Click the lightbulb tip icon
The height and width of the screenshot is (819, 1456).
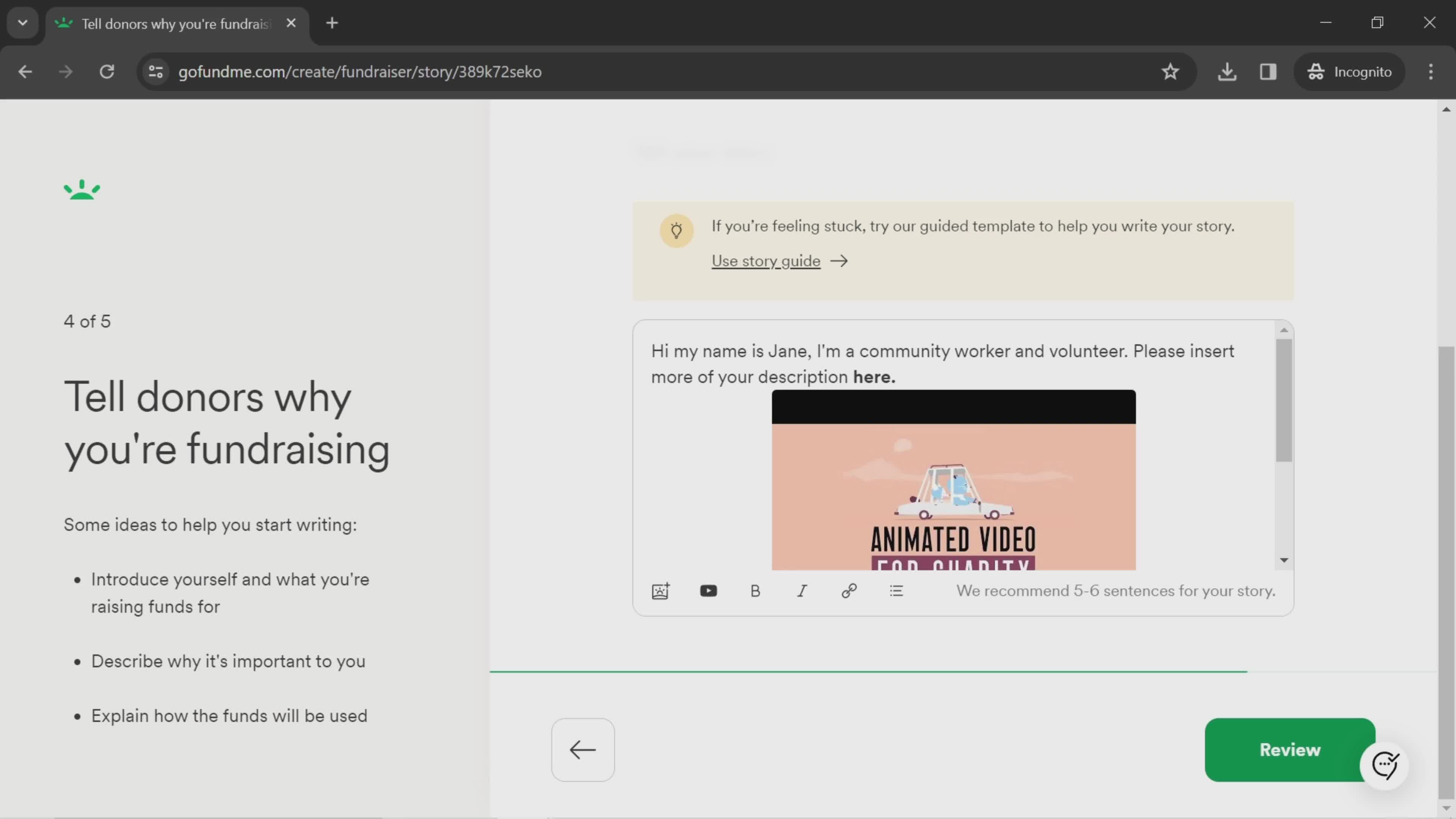[676, 231]
